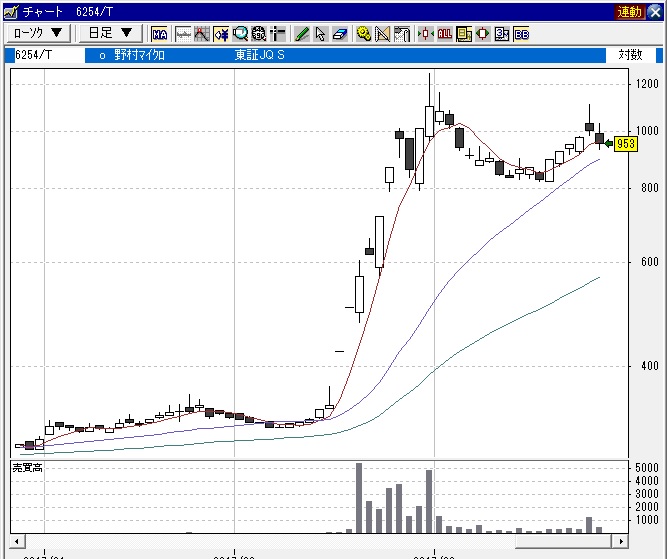This screenshot has height=559, width=667.
Task: Click the 1200 price axis label
Action: coord(647,84)
